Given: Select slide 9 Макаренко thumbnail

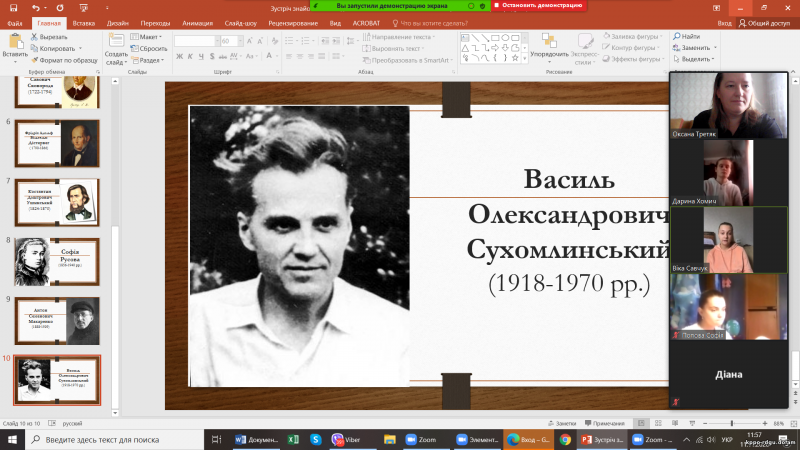Looking at the screenshot, I should coord(57,321).
